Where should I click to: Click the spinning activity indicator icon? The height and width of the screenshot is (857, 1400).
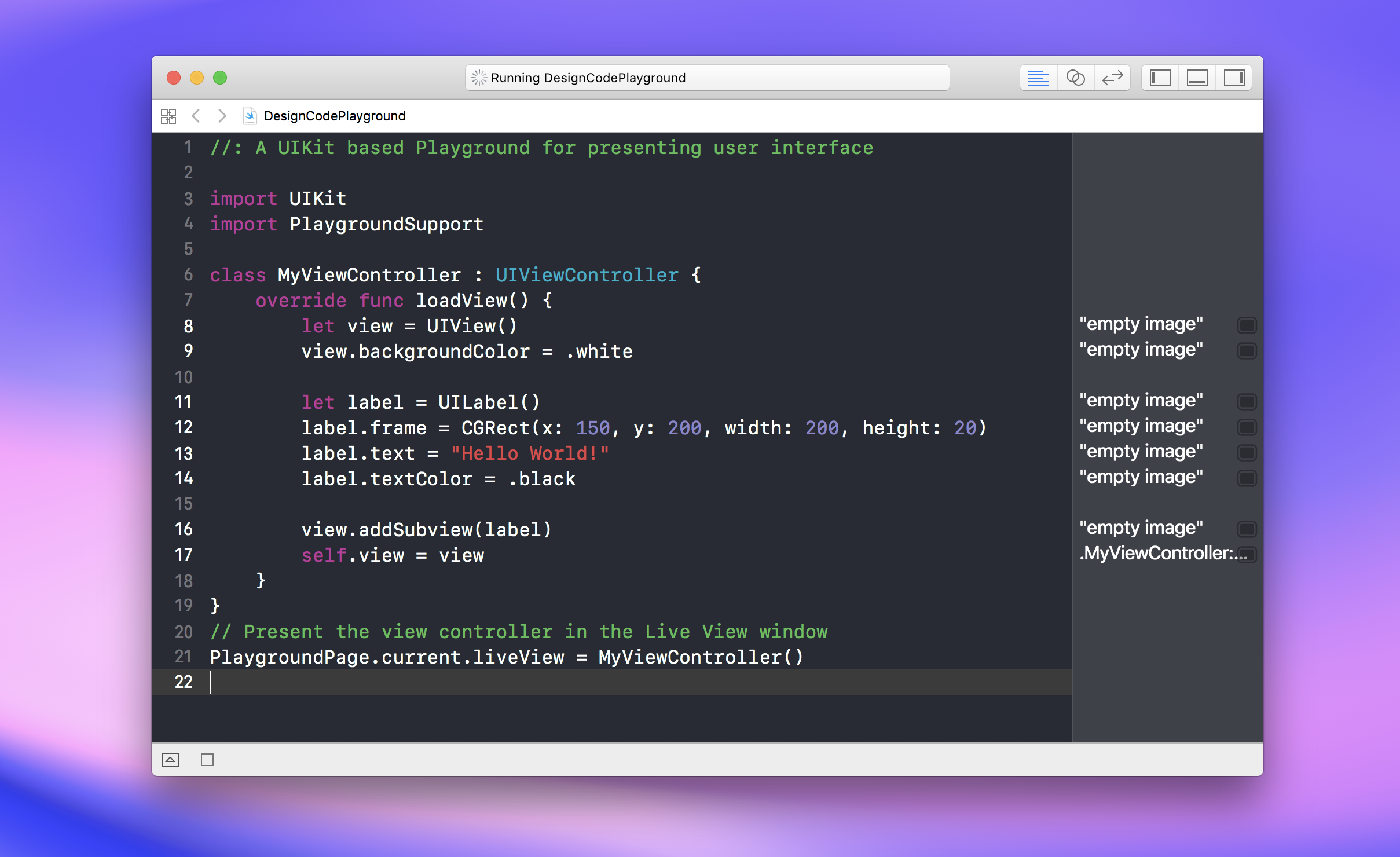(x=479, y=78)
